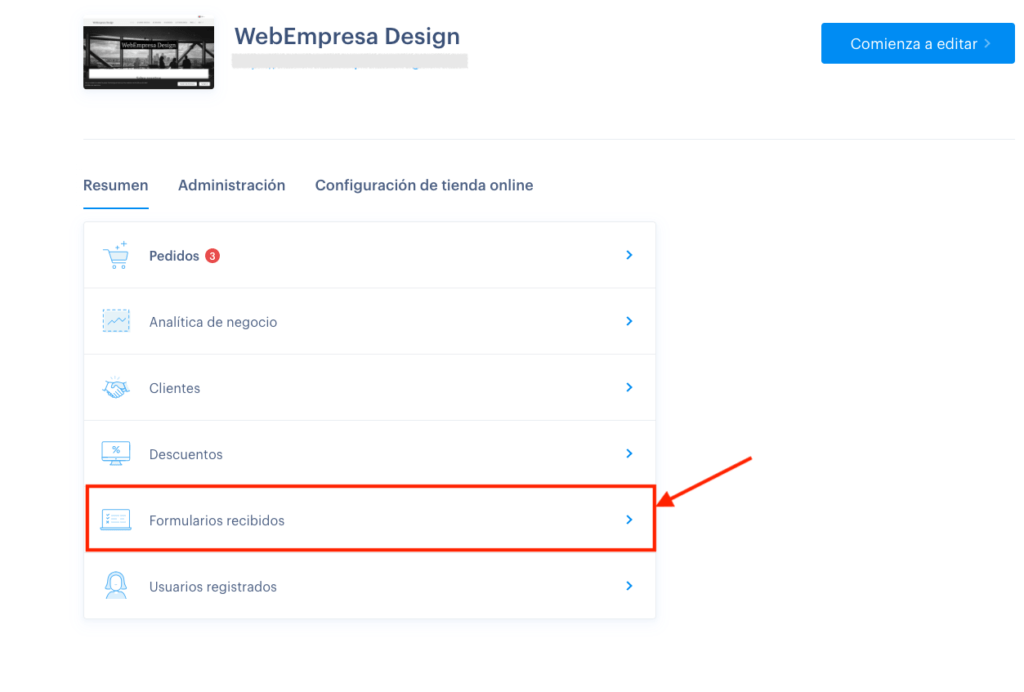1024x692 pixels.
Task: Open Descuentos via its chevron arrow
Action: 629,454
